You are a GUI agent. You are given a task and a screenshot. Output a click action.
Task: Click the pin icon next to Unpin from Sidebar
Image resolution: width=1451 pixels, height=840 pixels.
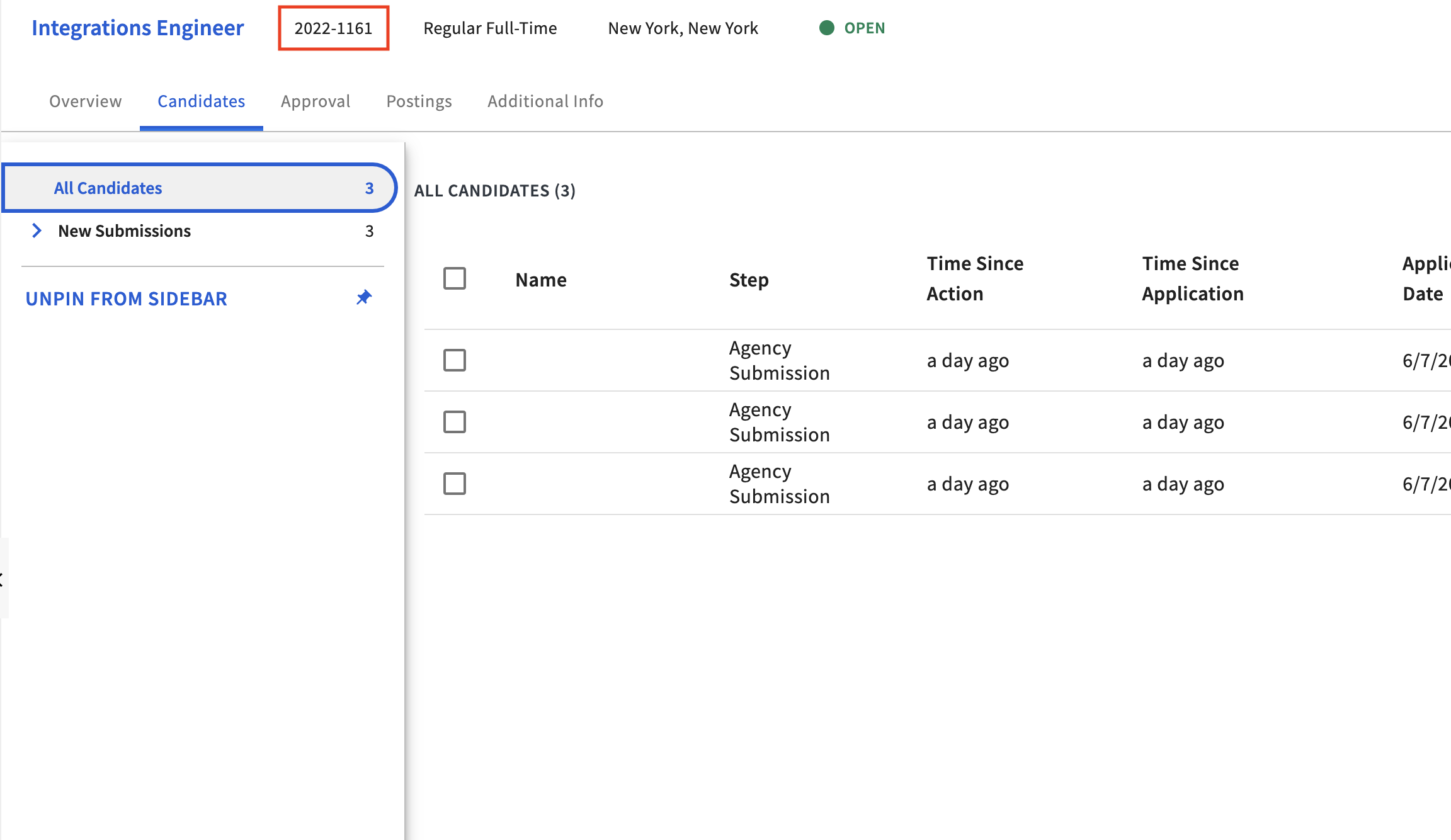[364, 297]
